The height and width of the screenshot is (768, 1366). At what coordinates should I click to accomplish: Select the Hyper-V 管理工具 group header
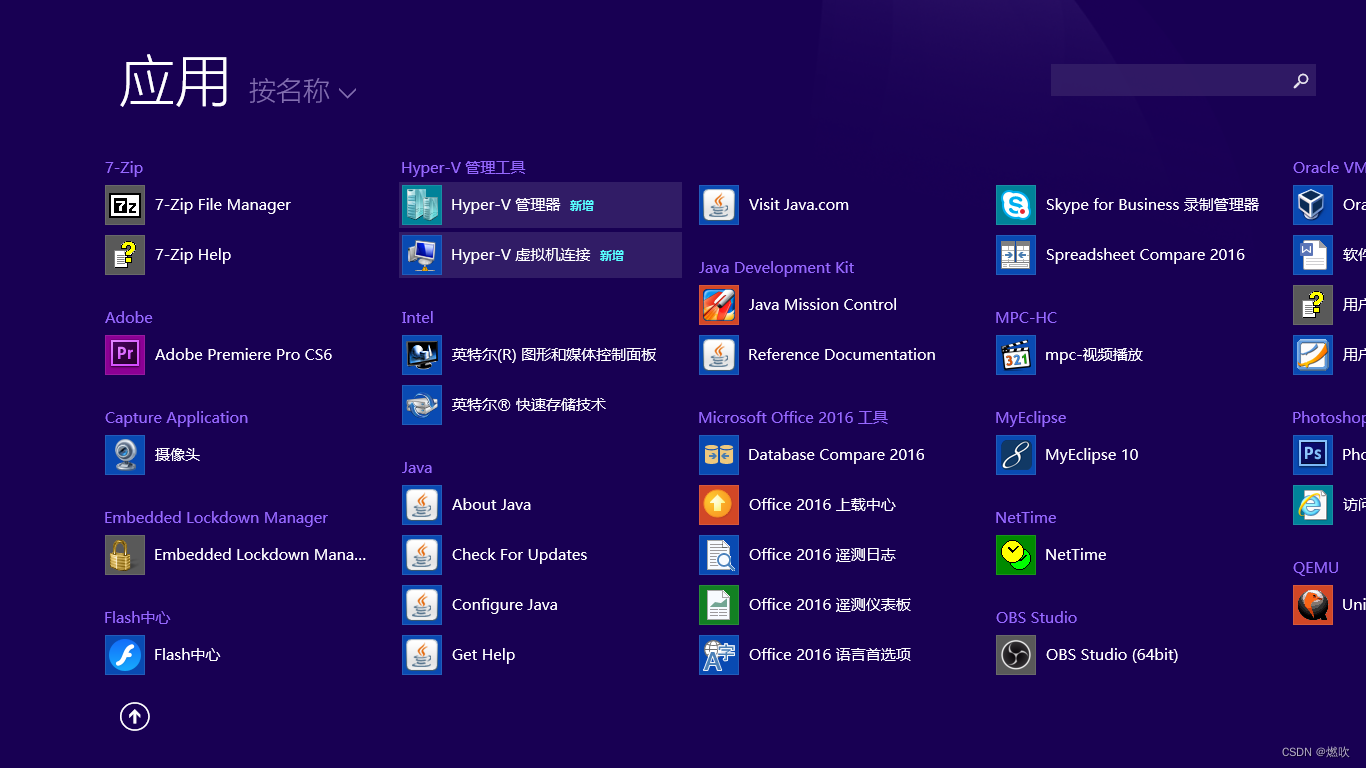463,168
